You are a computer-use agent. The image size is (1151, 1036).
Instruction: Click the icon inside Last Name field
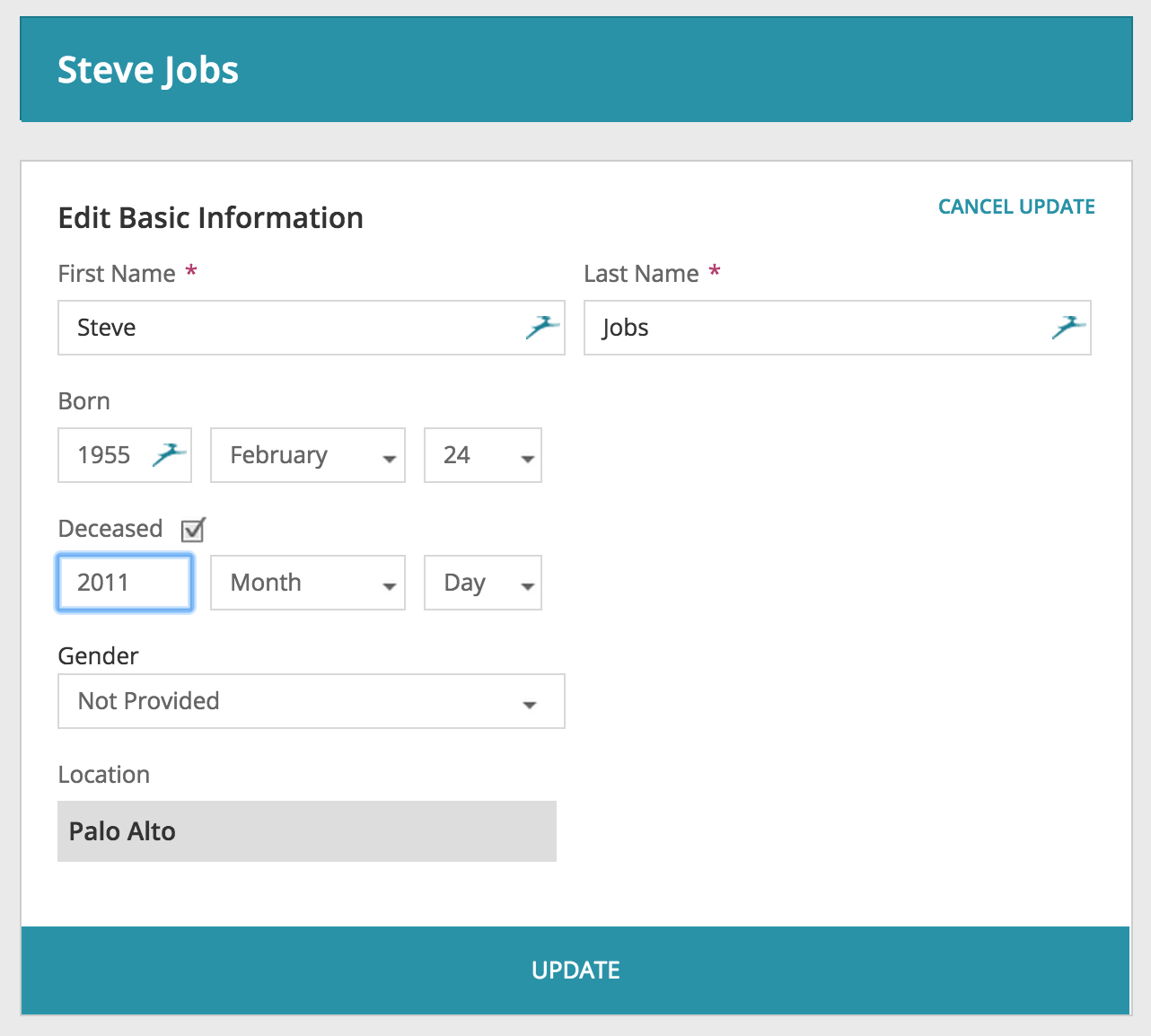(x=1069, y=328)
